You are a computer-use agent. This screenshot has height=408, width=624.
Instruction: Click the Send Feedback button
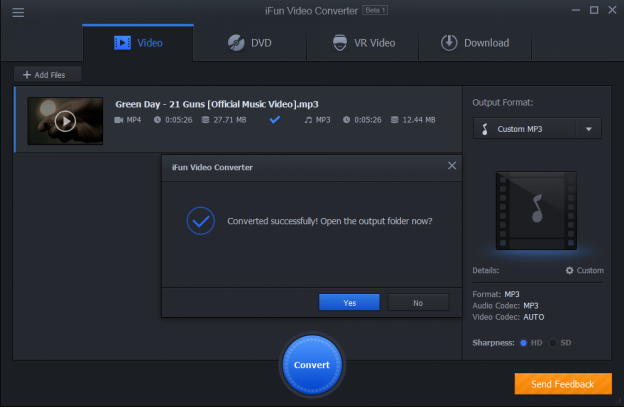pos(563,384)
